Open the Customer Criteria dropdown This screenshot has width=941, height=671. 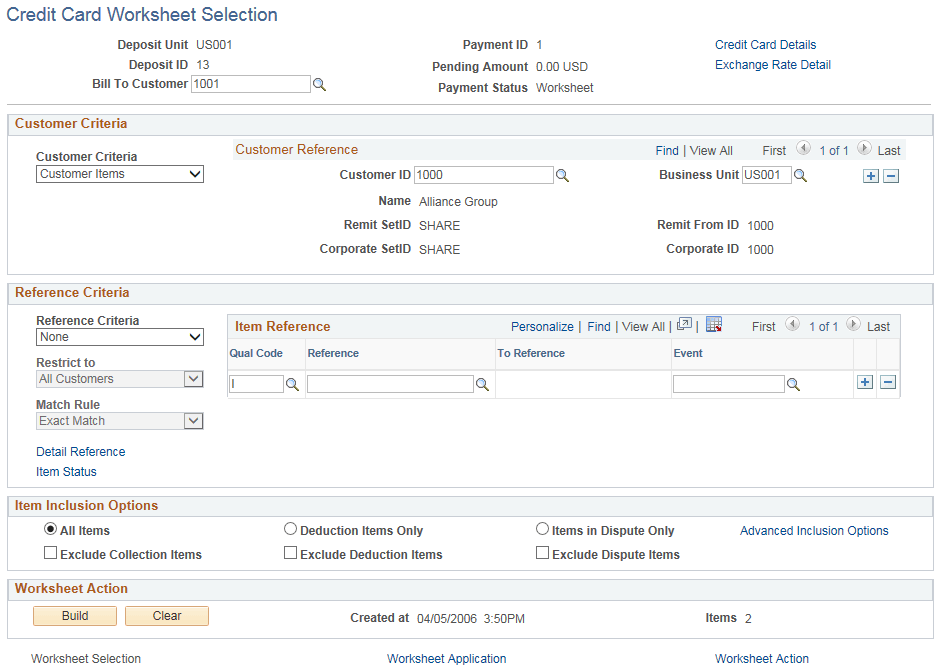click(x=119, y=174)
